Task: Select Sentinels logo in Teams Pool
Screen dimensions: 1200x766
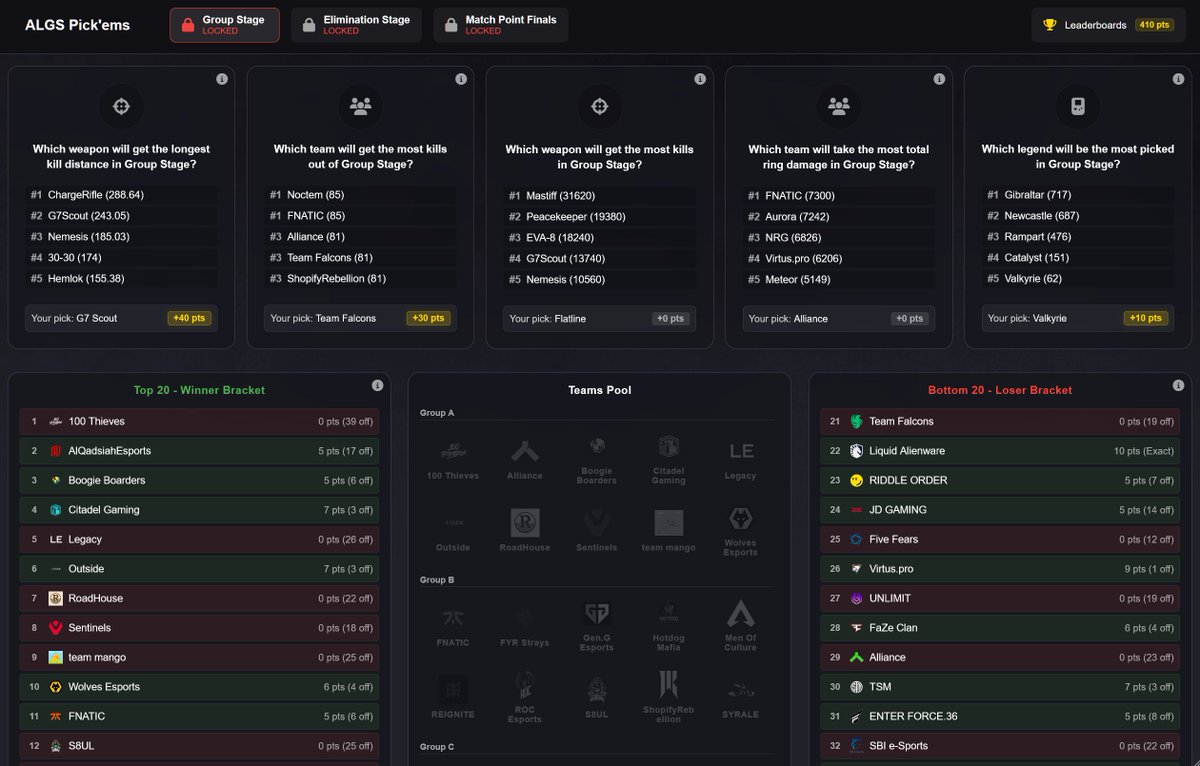Action: 597,523
